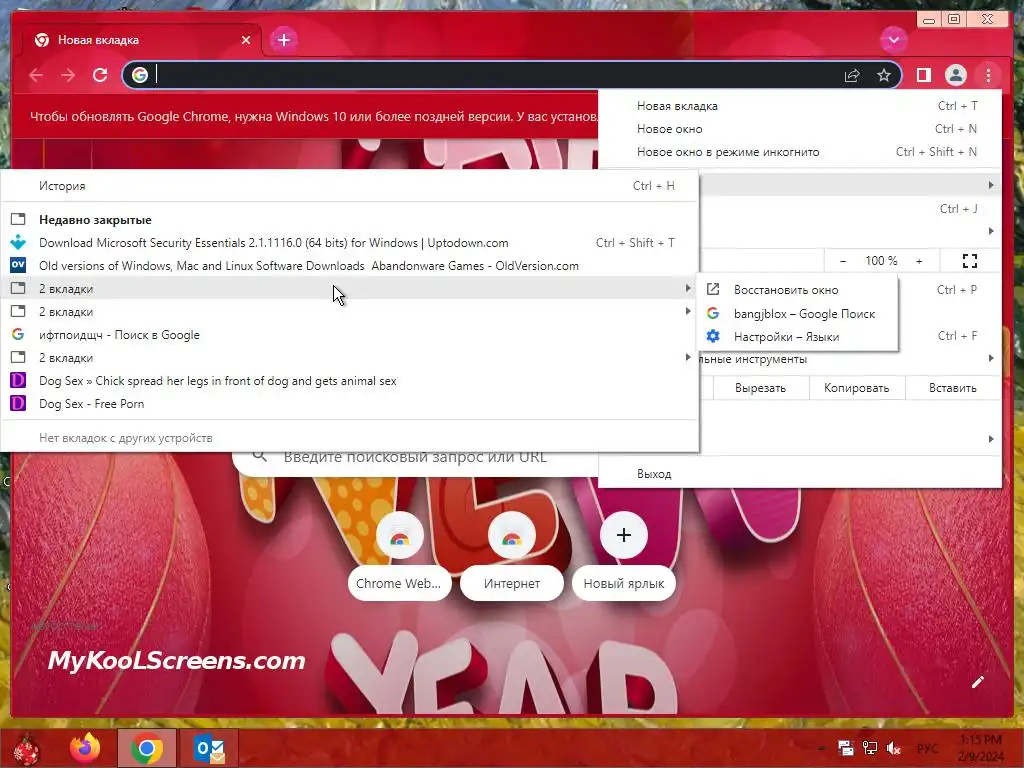The width and height of the screenshot is (1024, 768).
Task: Open Настройки – Языки entry
Action: pyautogui.click(x=798, y=337)
